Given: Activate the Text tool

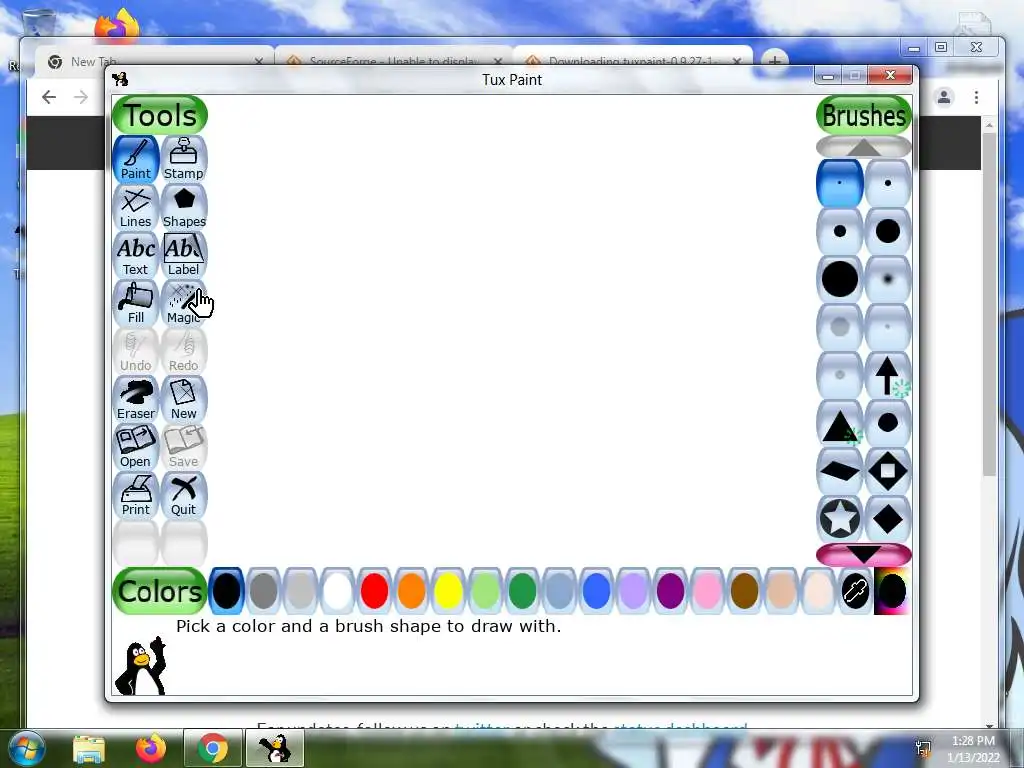Looking at the screenshot, I should coord(136,255).
